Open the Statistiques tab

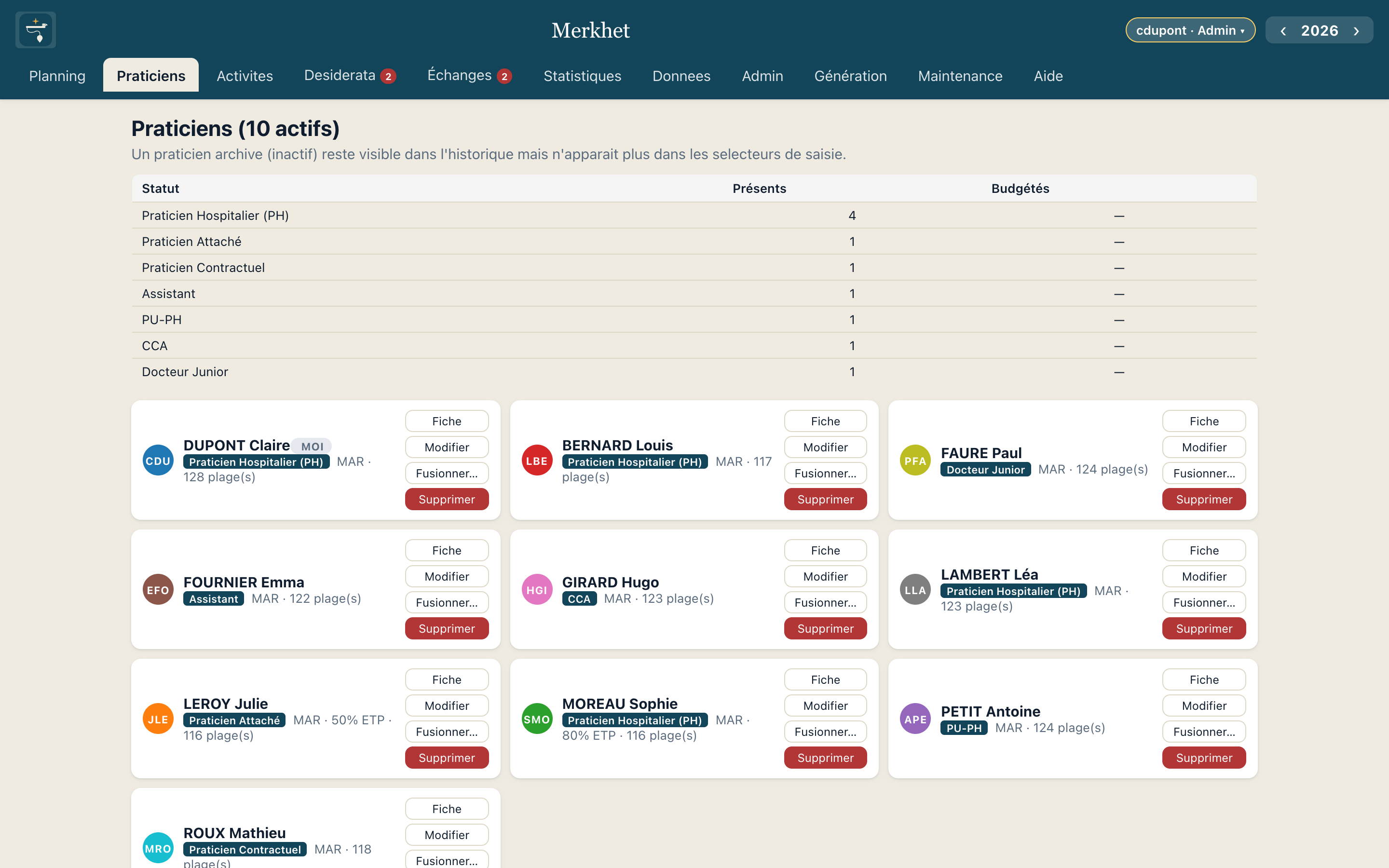[582, 76]
